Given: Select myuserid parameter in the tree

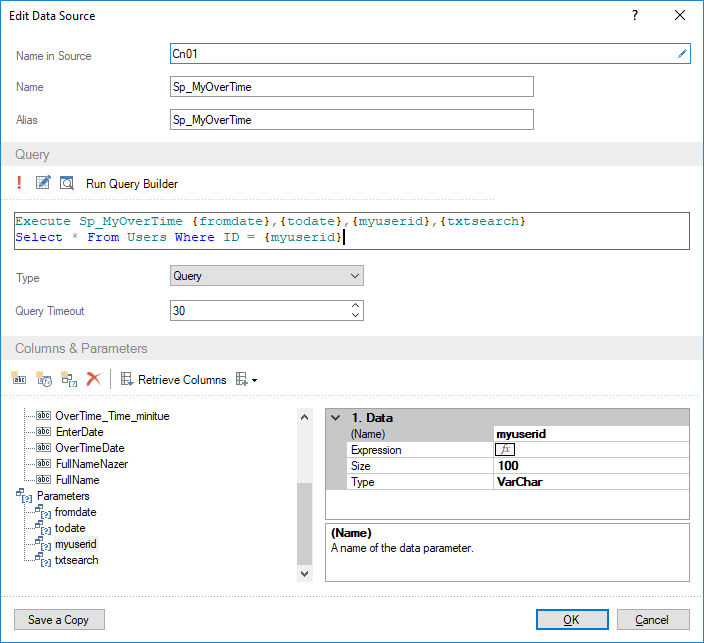Looking at the screenshot, I should coord(75,544).
